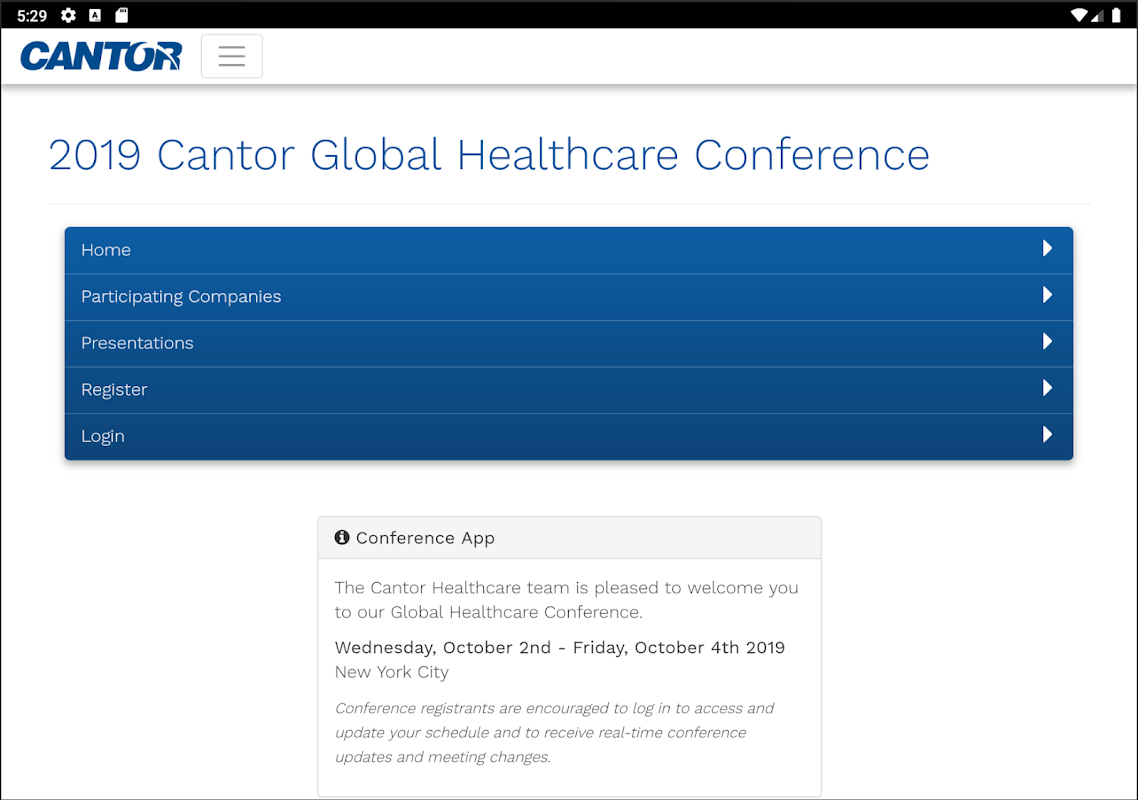The width and height of the screenshot is (1138, 800).
Task: Click the Conference App panel header
Action: tap(570, 538)
